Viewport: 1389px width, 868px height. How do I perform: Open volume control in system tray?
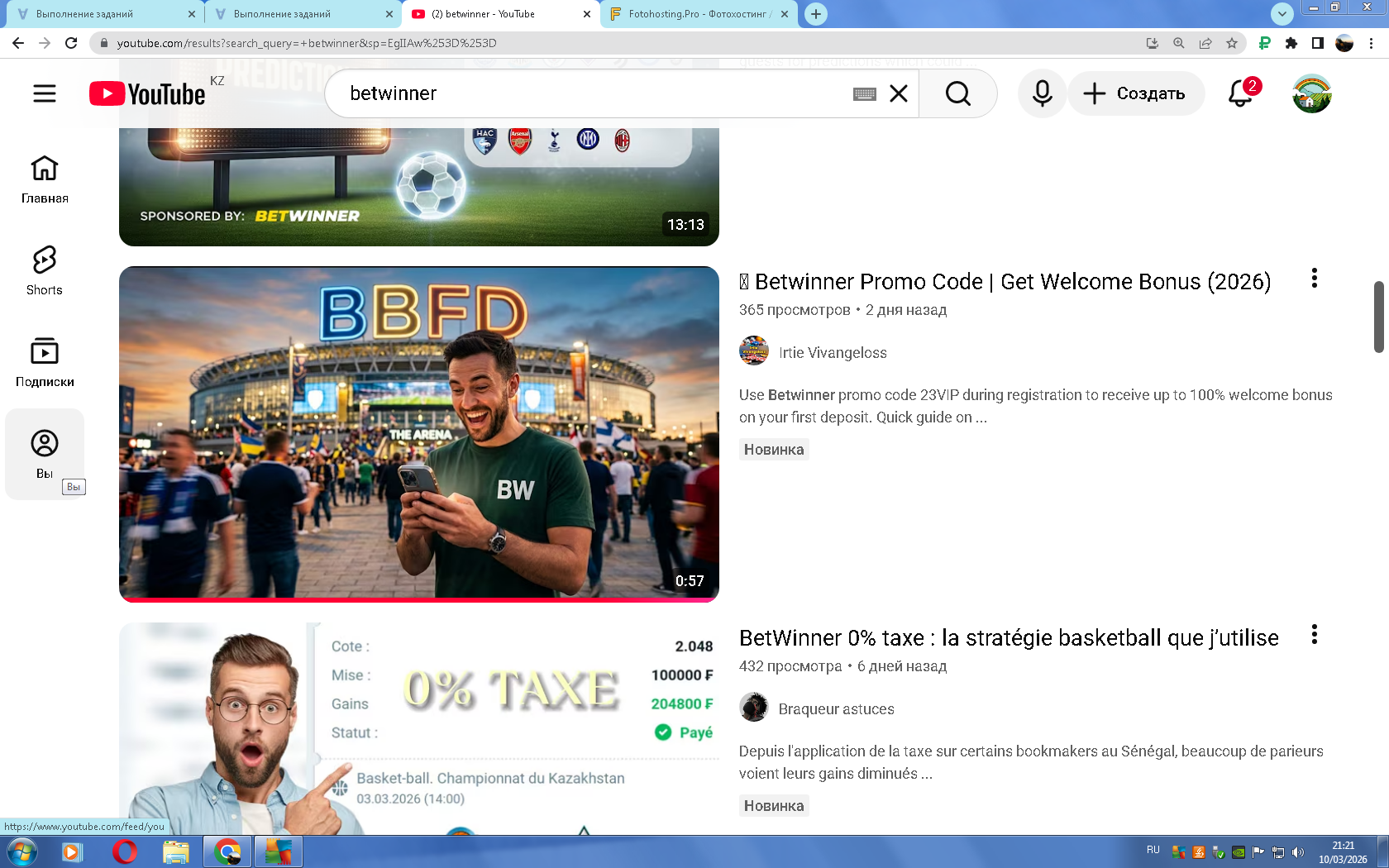point(1298,852)
